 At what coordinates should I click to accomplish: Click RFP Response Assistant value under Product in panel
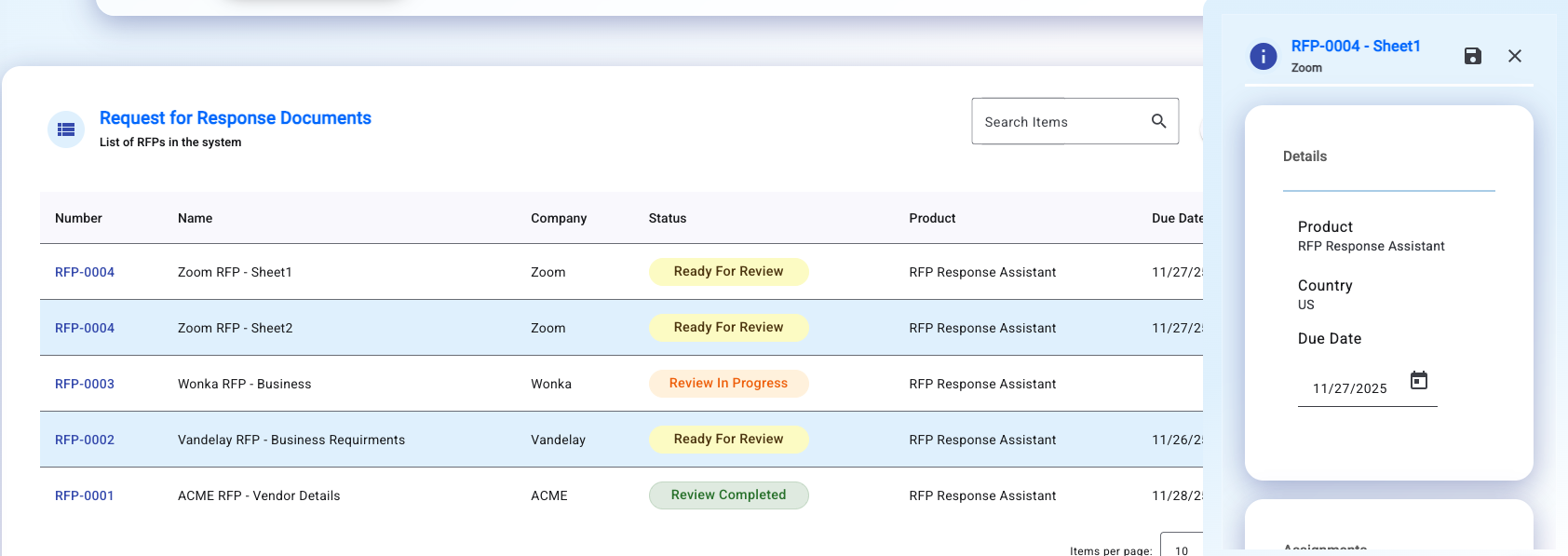click(1372, 246)
